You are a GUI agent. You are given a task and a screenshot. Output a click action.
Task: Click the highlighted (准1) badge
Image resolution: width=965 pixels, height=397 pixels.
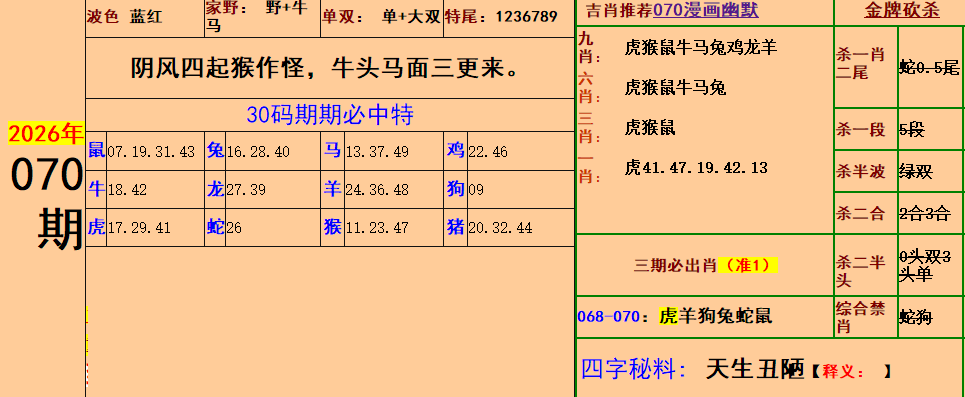click(x=747, y=265)
